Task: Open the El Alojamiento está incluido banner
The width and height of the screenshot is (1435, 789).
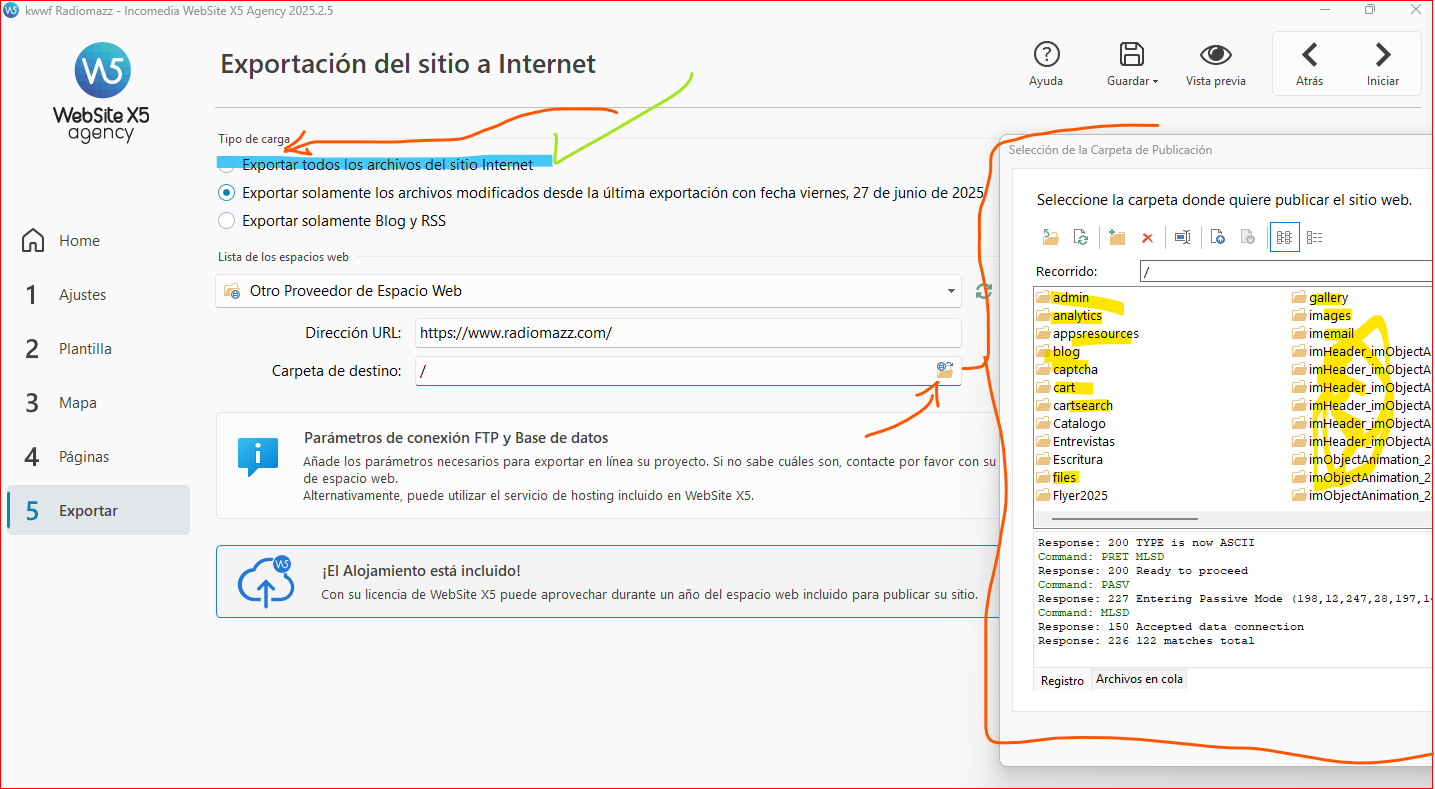Action: click(x=608, y=582)
